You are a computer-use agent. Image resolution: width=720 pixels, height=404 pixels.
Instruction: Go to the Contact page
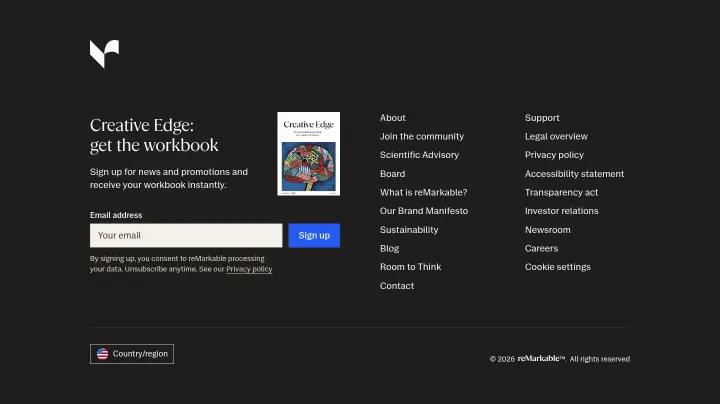[x=397, y=286]
